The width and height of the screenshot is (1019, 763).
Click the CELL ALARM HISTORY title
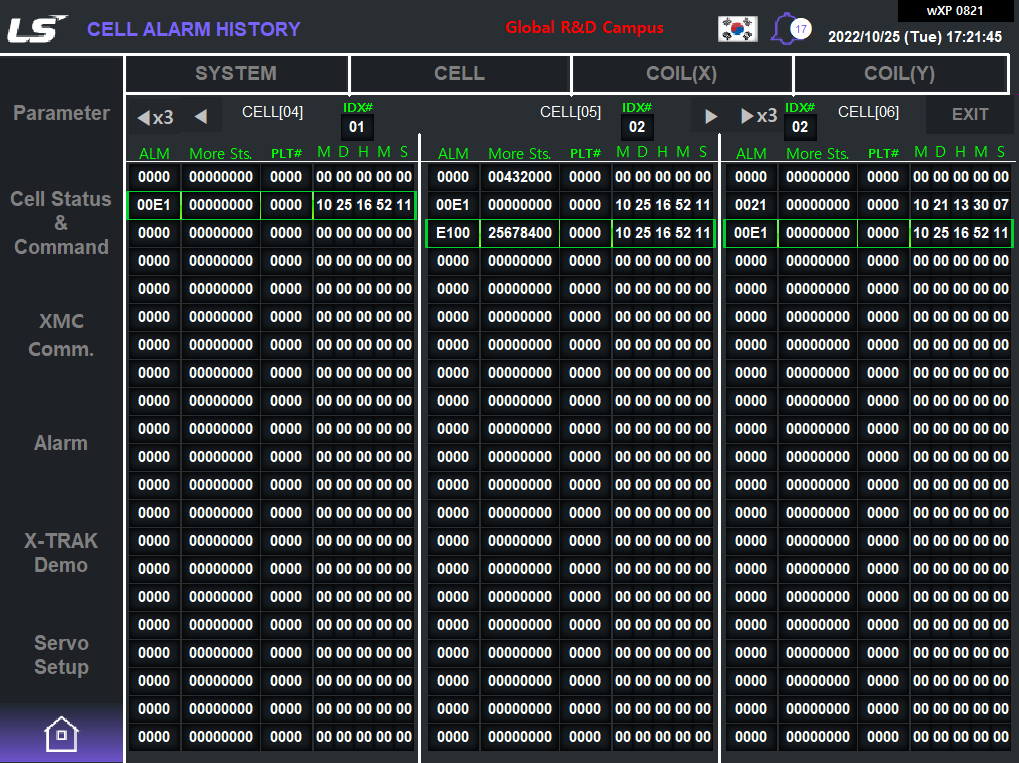click(x=194, y=29)
